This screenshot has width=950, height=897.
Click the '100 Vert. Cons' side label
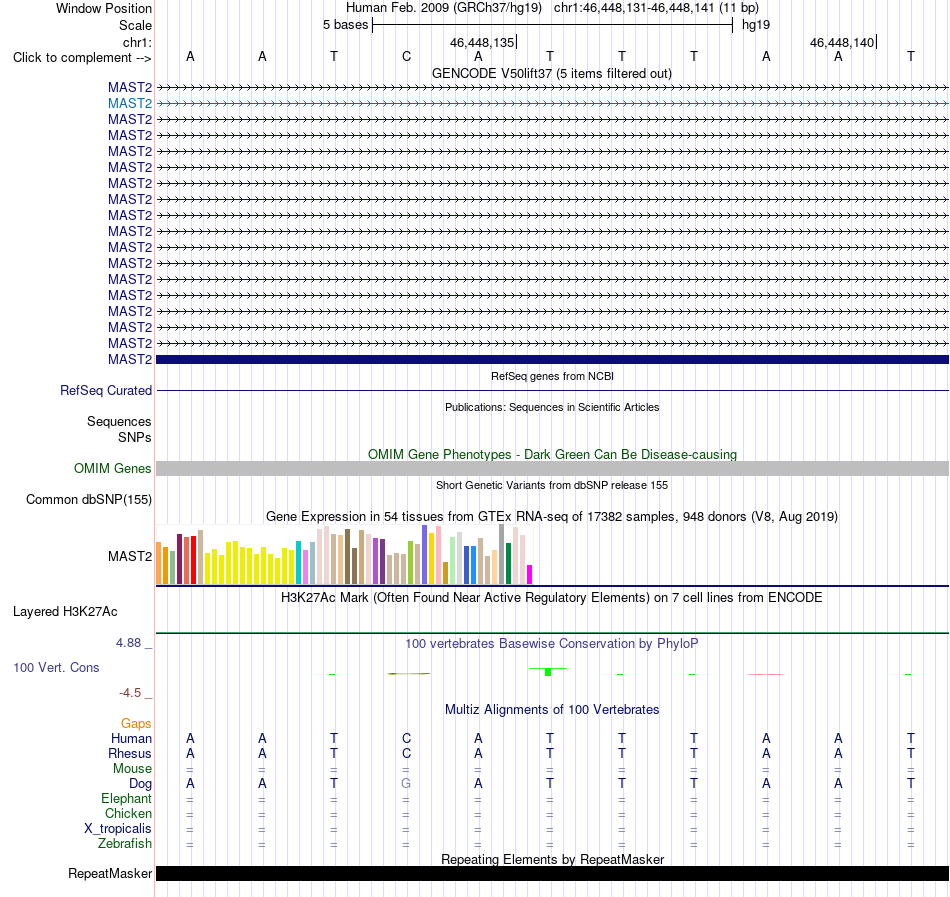(x=56, y=667)
